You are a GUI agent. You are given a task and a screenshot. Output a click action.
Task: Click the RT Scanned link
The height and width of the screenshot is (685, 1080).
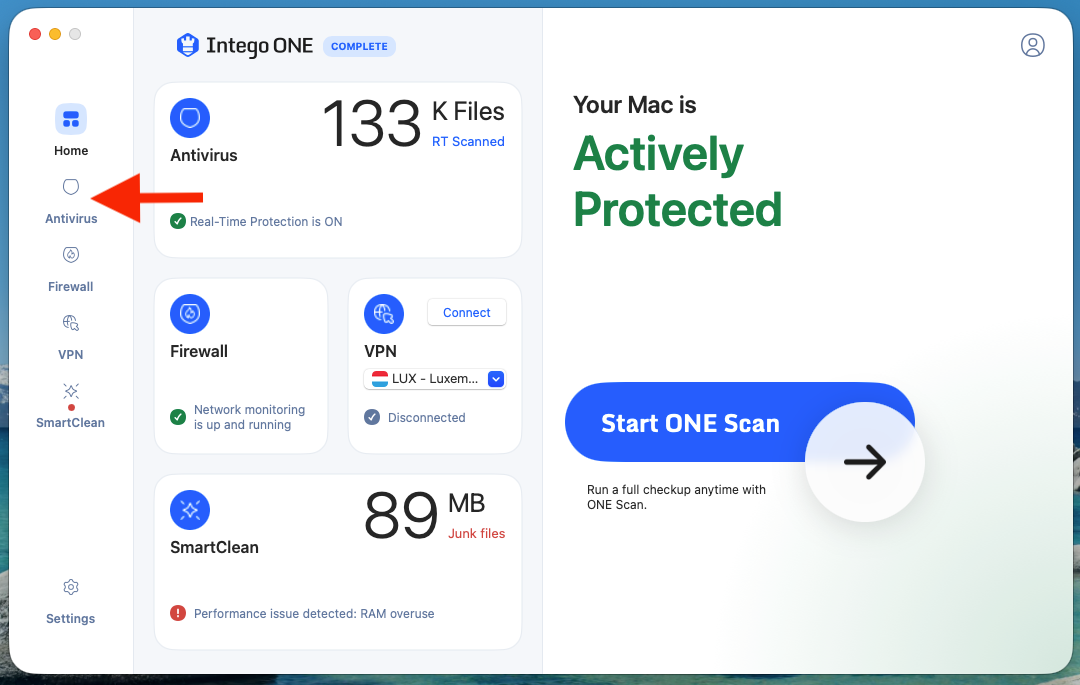click(468, 141)
